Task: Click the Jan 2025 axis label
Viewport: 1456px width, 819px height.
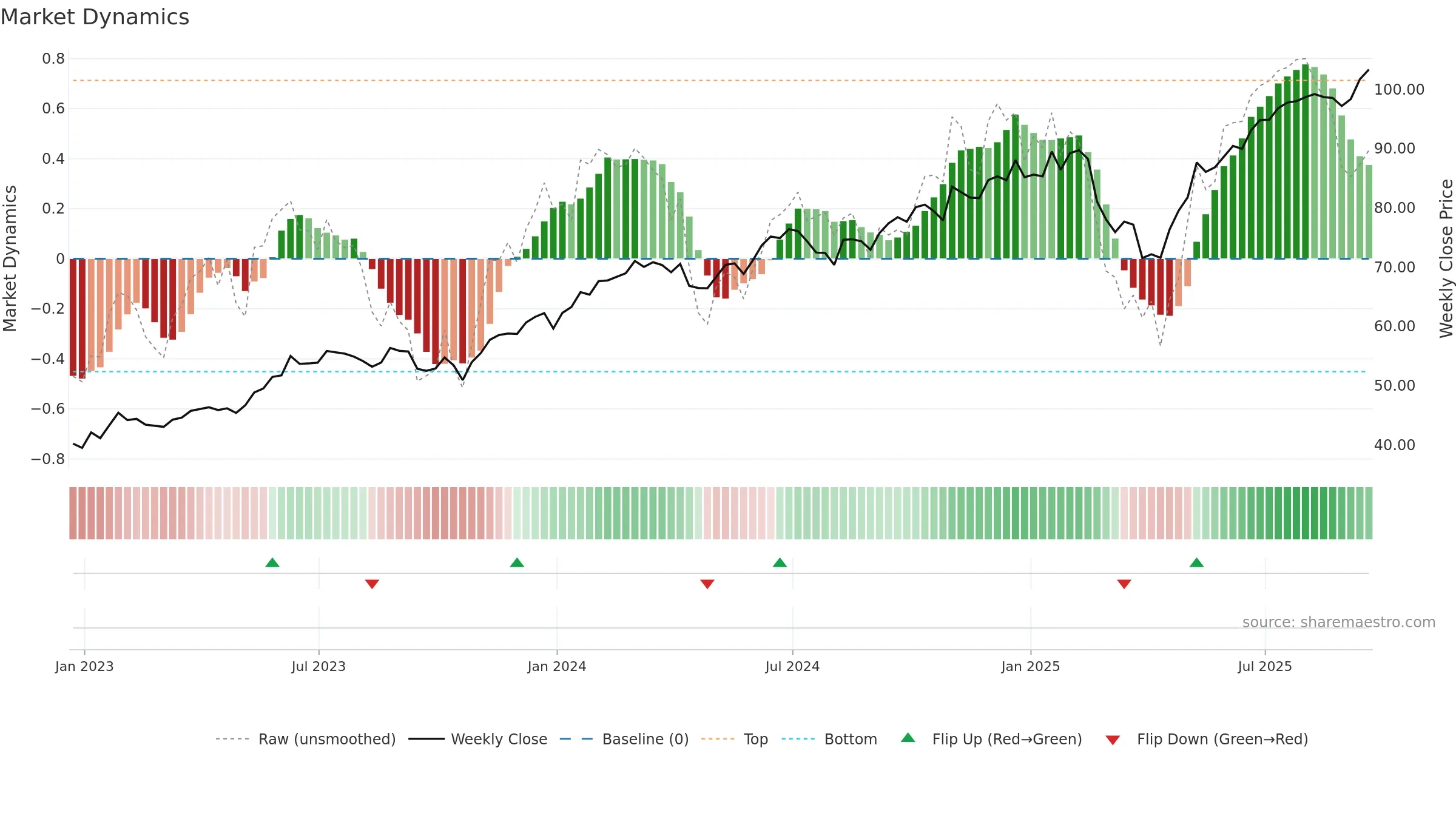Action: coord(1031,666)
